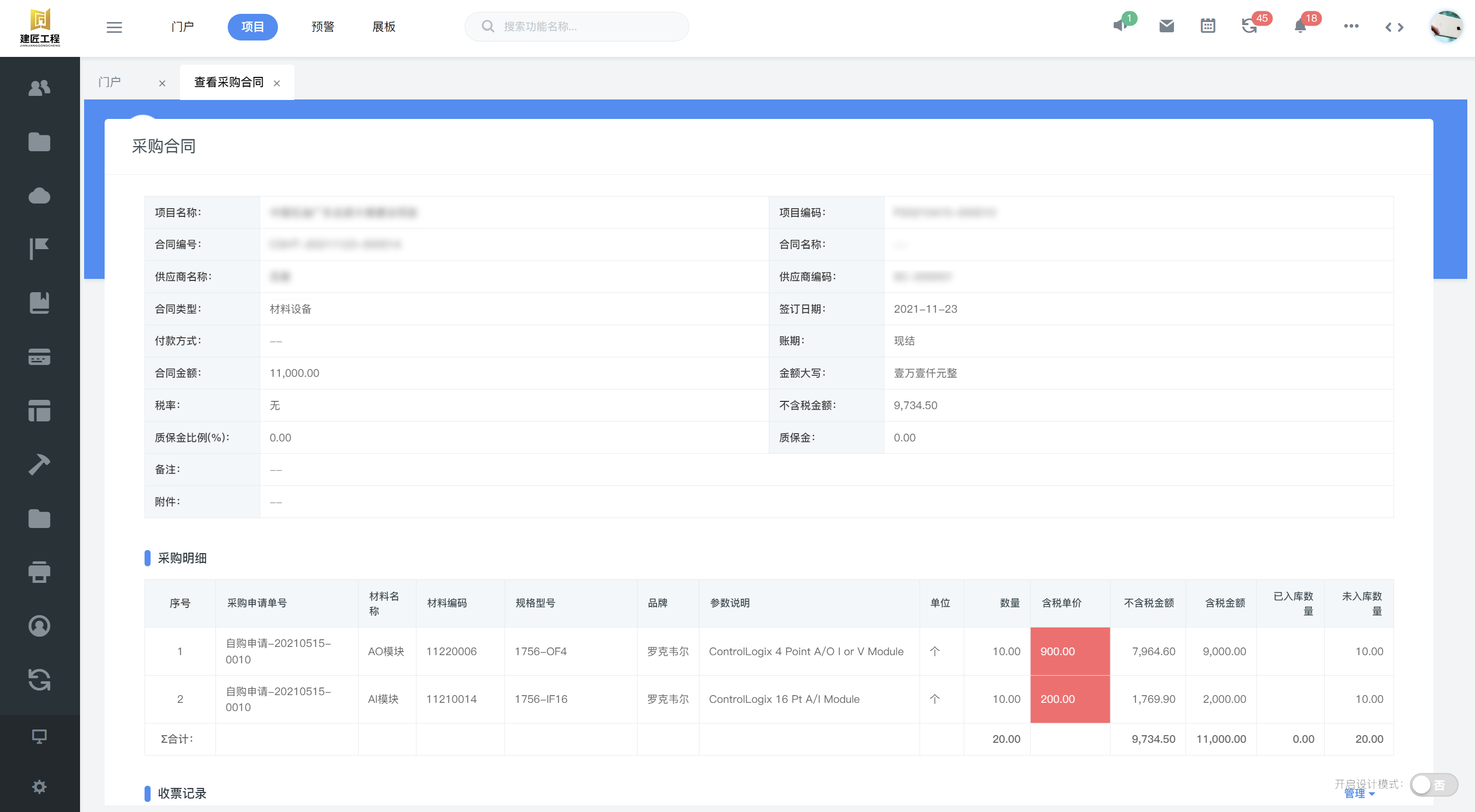Click the 项目 navigation button
The image size is (1475, 812).
pos(252,27)
